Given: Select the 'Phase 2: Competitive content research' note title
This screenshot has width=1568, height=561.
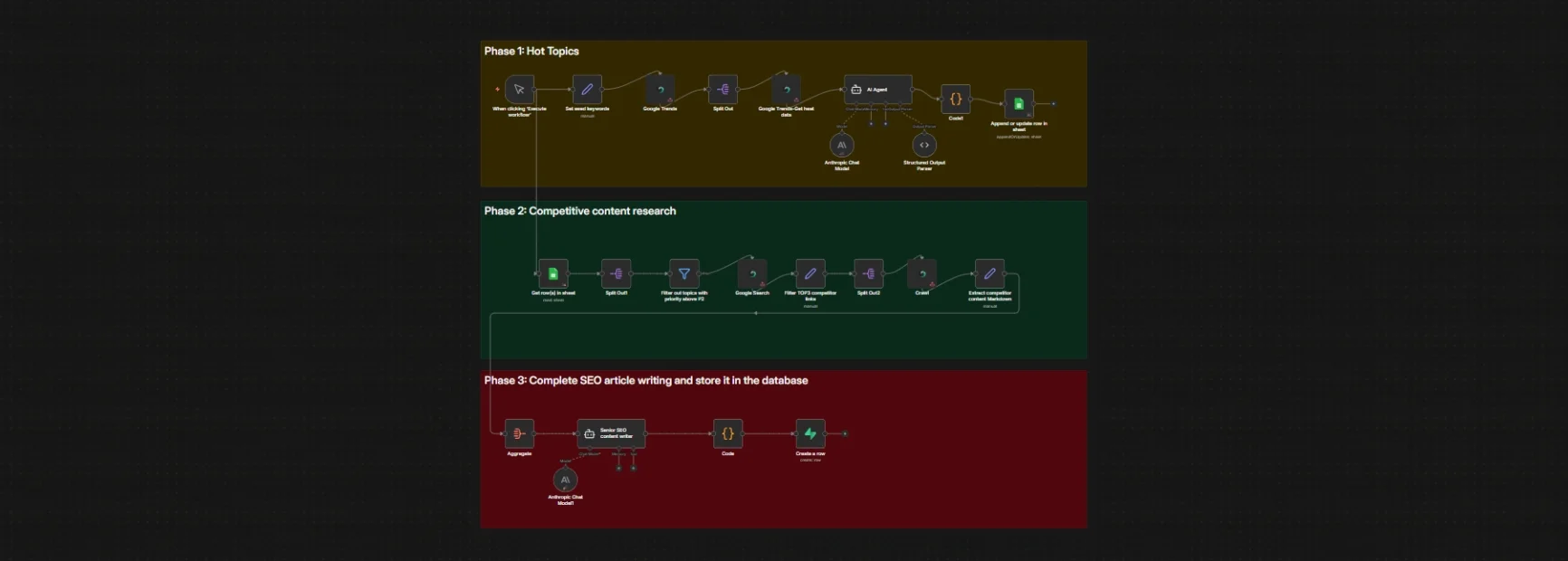Looking at the screenshot, I should point(580,211).
